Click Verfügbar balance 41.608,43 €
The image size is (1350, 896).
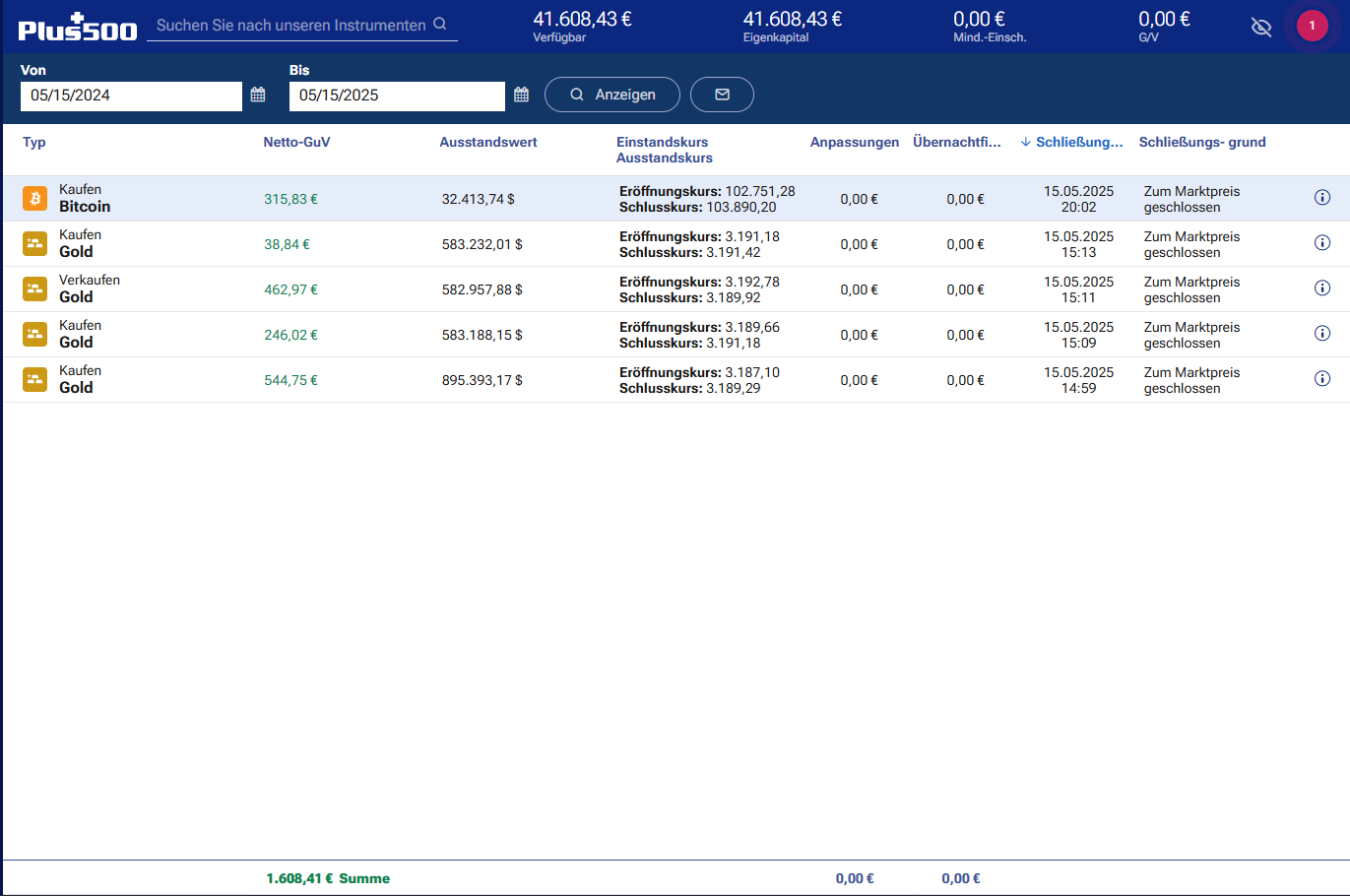[583, 19]
